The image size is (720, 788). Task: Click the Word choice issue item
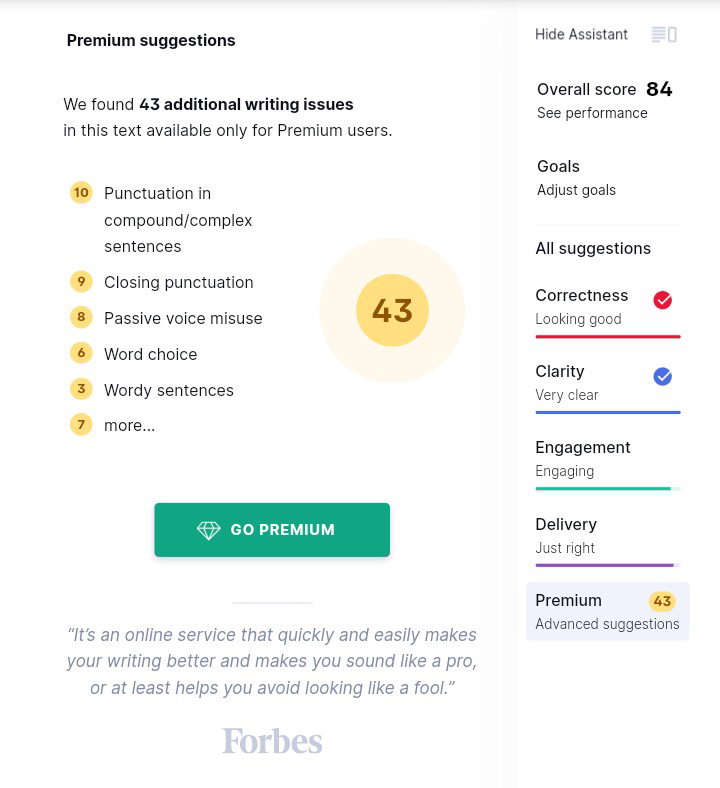(151, 354)
